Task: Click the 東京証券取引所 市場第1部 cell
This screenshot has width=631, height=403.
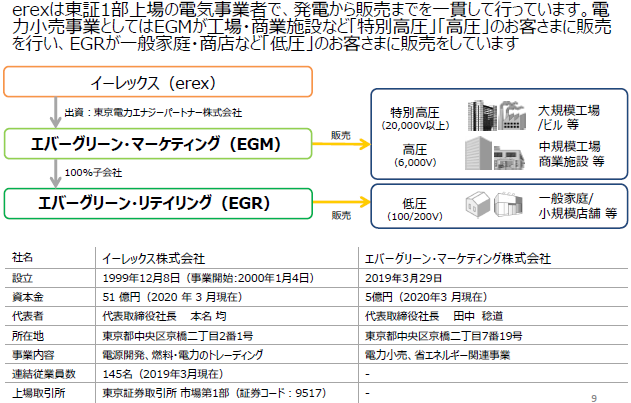Action: click(214, 393)
